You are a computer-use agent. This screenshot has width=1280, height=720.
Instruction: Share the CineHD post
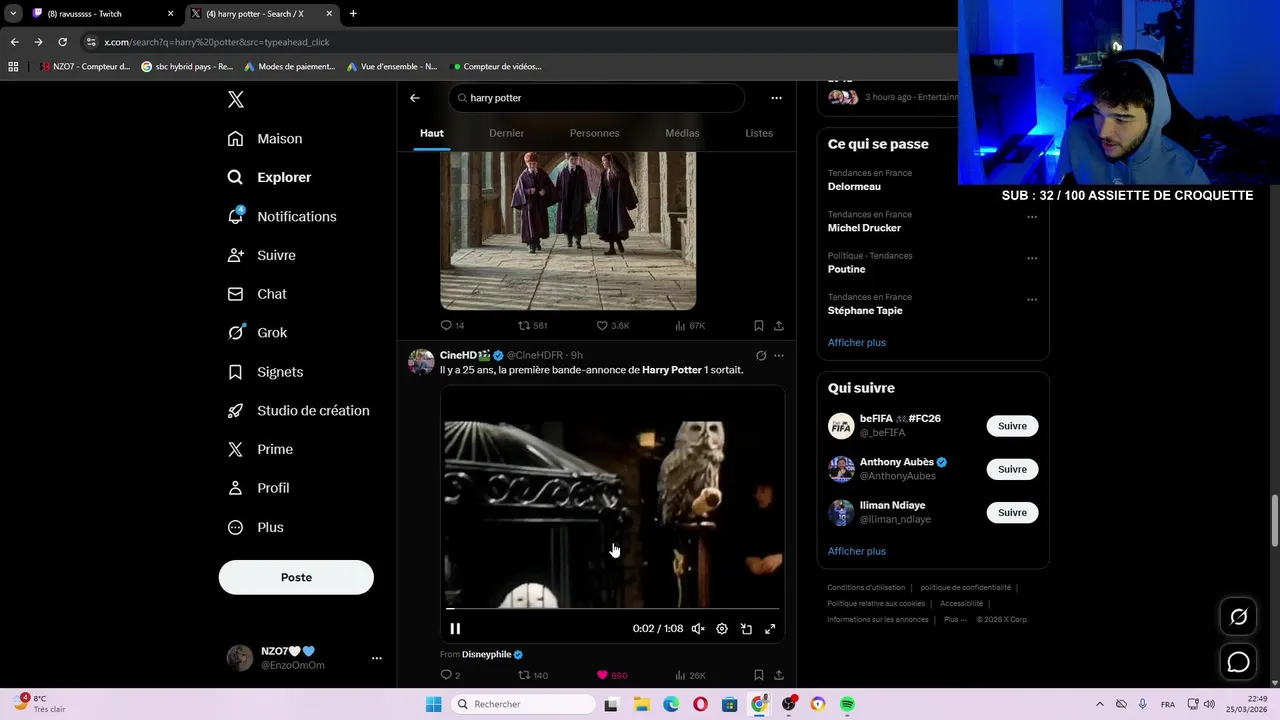pyautogui.click(x=779, y=676)
